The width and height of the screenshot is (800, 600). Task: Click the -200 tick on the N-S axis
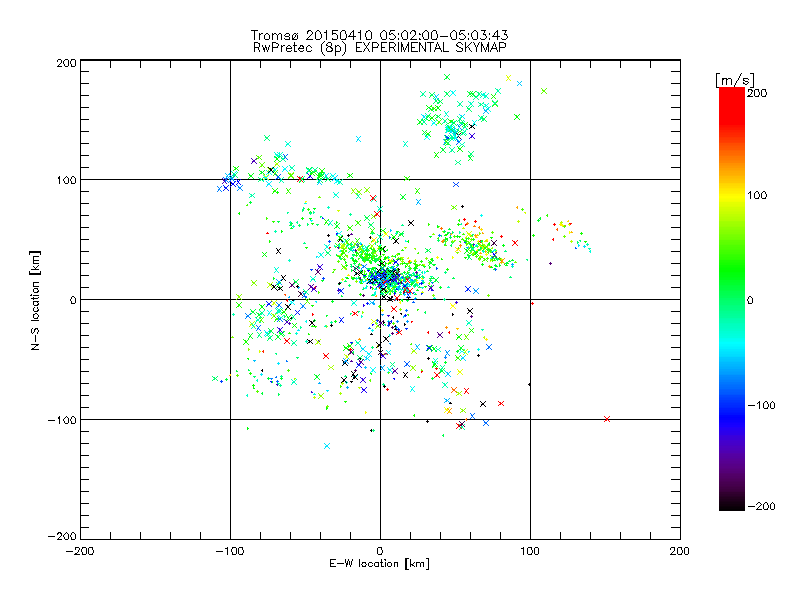click(63, 536)
